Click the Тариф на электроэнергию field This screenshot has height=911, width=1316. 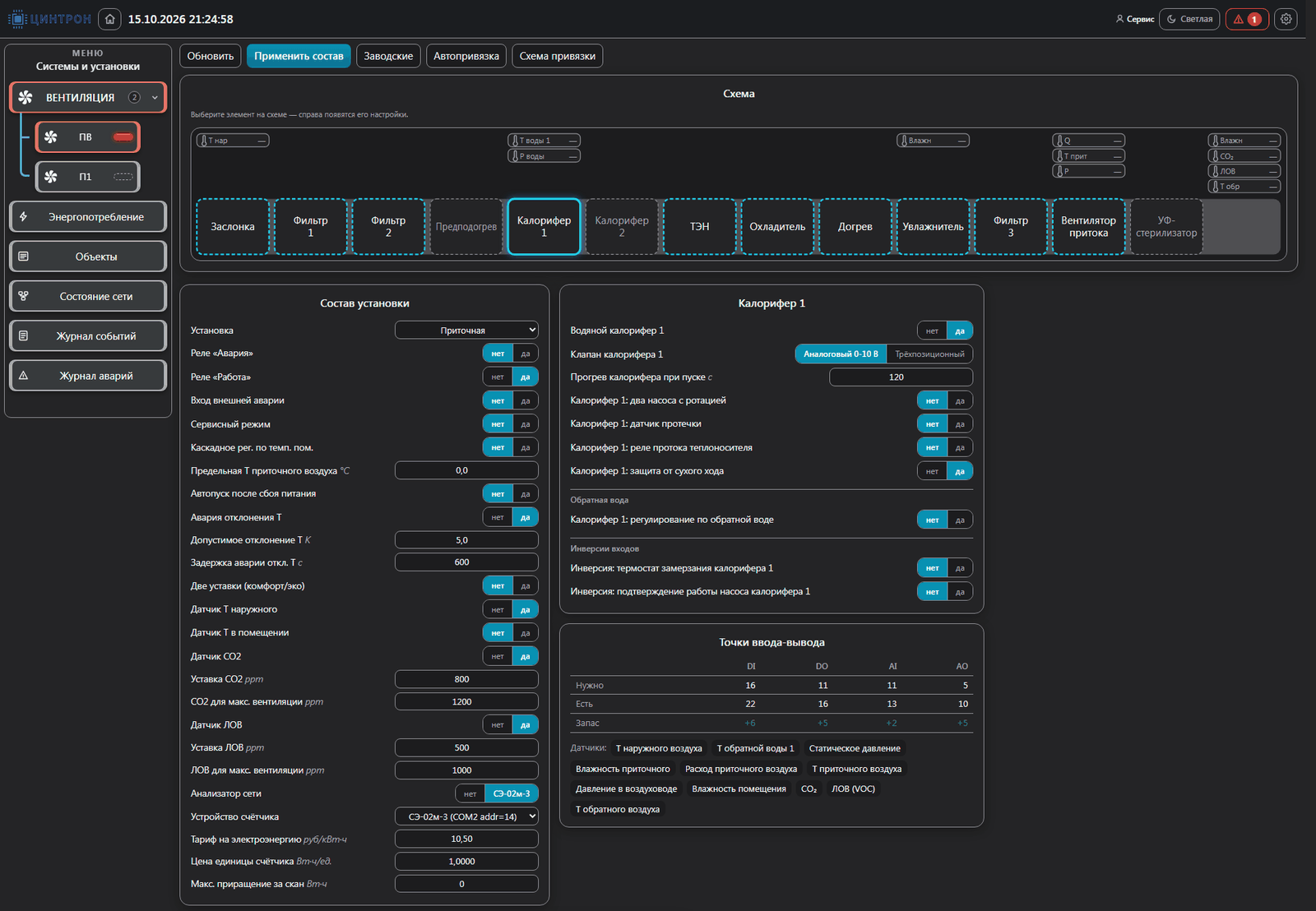(x=466, y=839)
